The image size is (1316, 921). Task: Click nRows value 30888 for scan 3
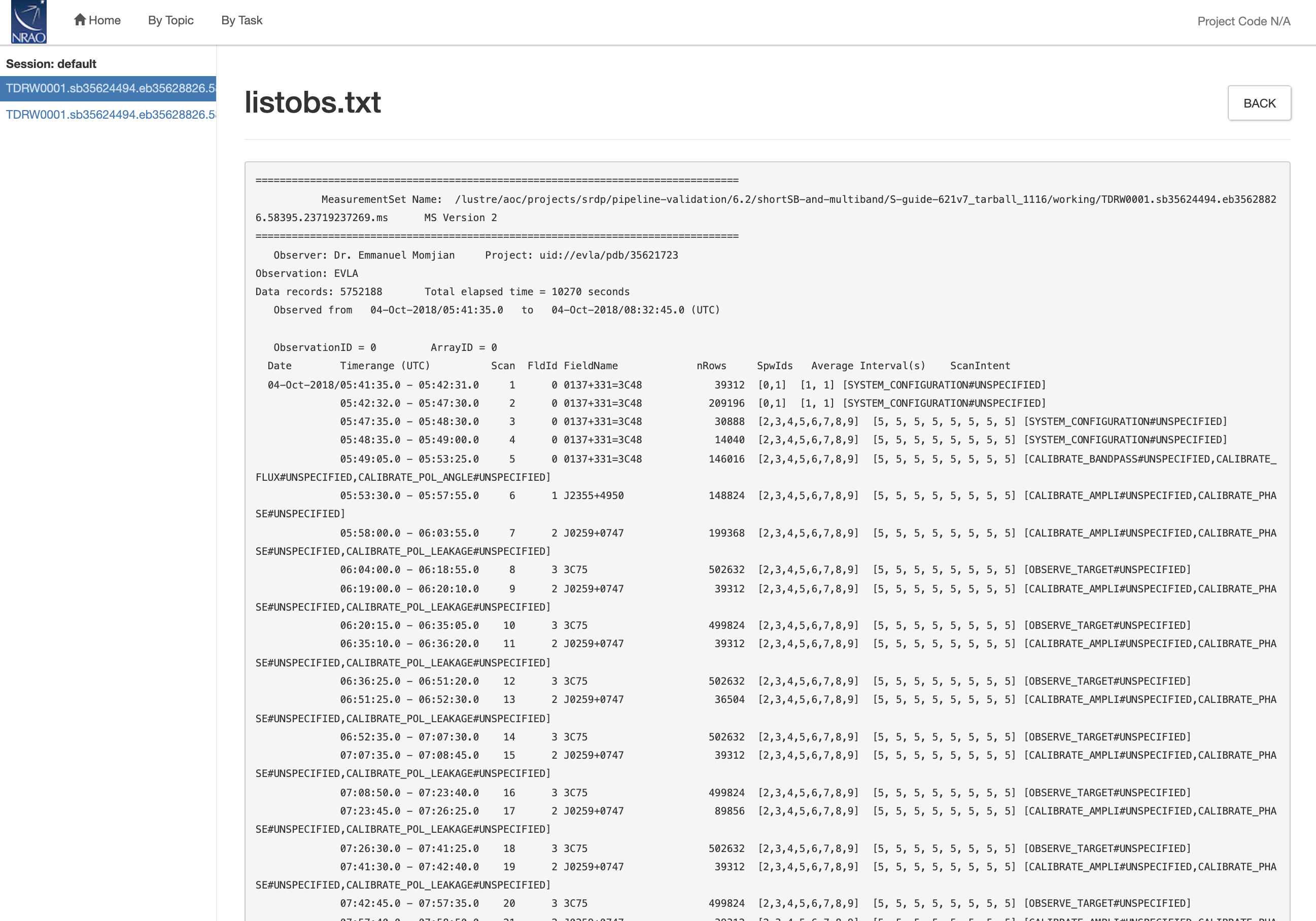point(729,422)
